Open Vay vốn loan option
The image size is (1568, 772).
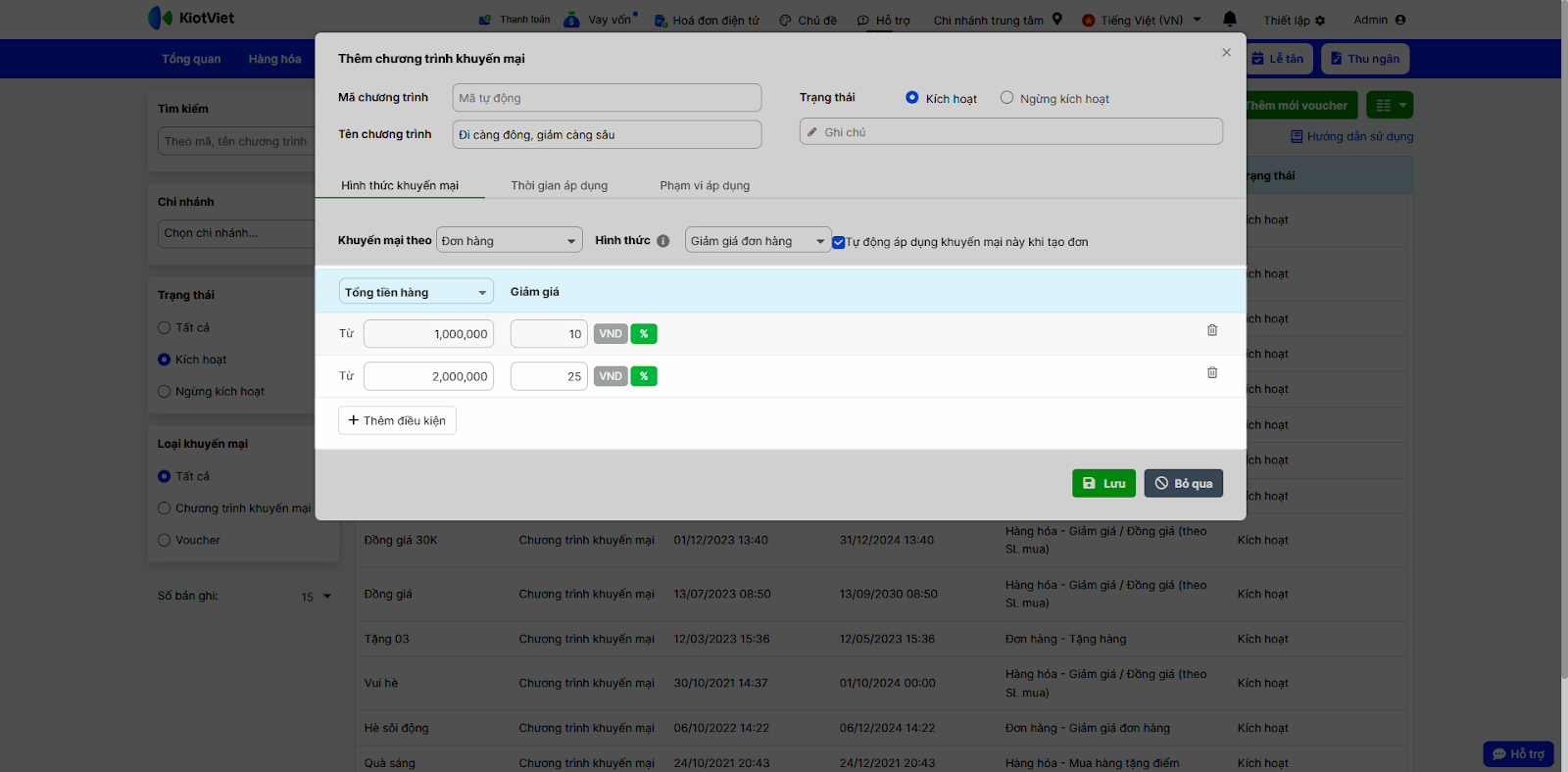point(600,20)
